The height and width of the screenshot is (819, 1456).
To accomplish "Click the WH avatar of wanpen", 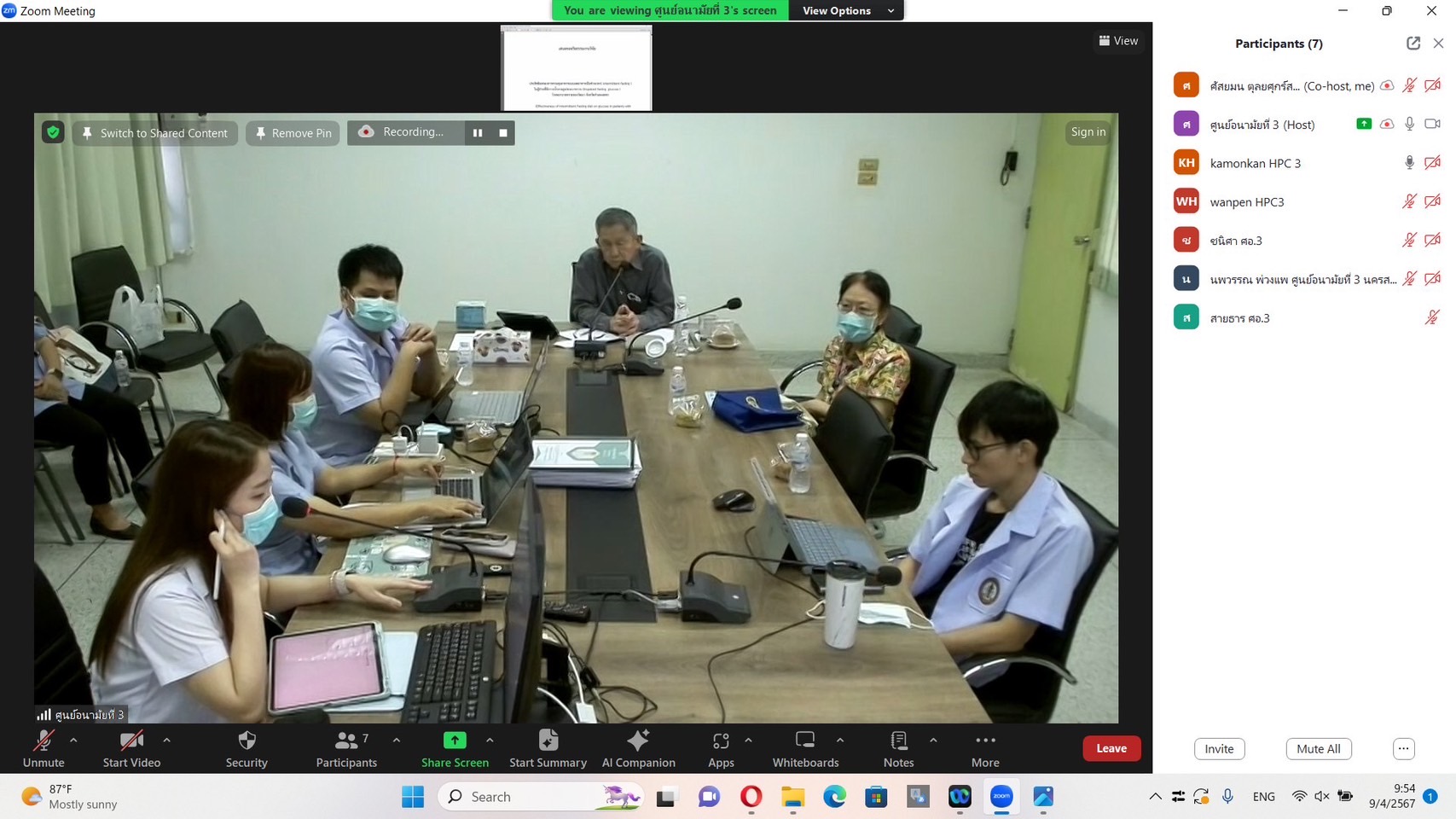I will (1186, 201).
